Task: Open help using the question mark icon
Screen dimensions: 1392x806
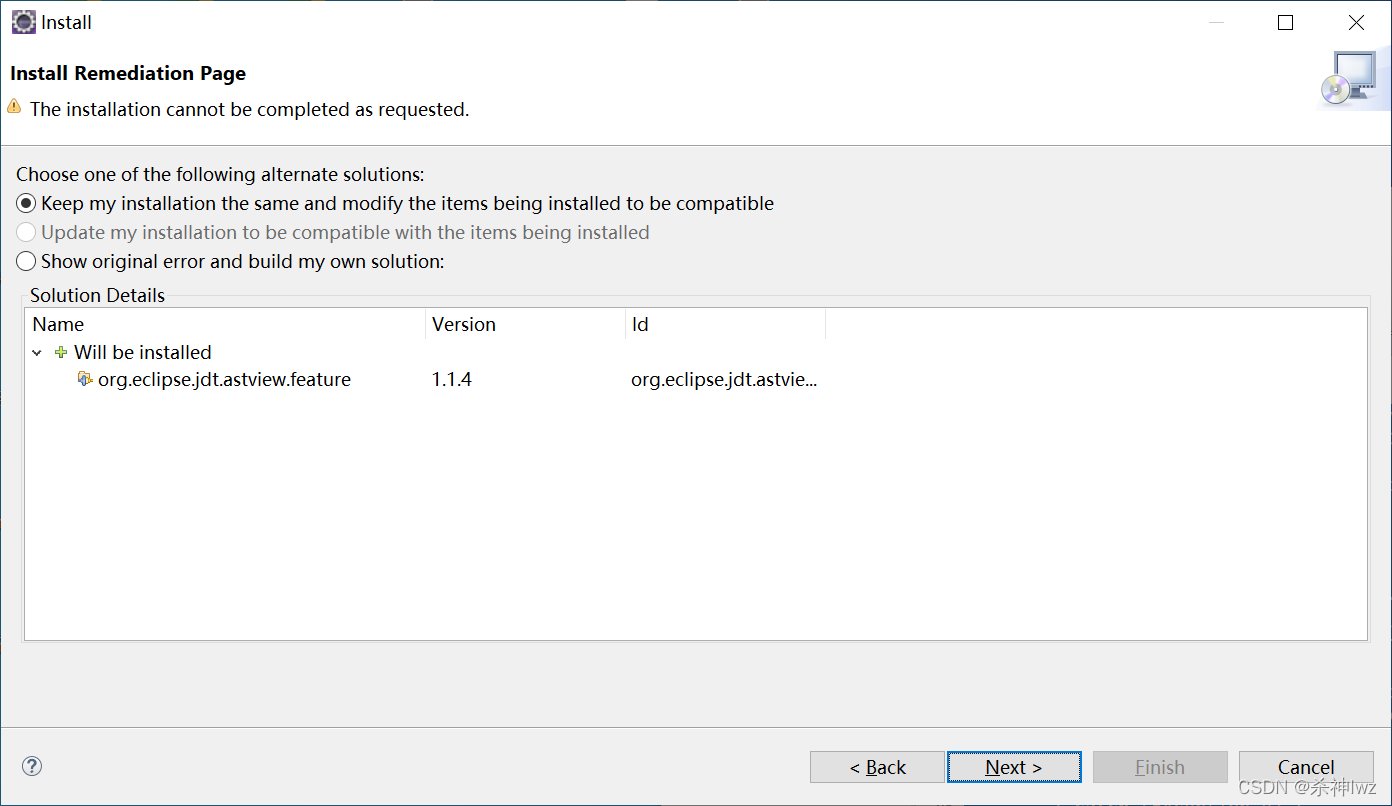Action: click(x=31, y=766)
